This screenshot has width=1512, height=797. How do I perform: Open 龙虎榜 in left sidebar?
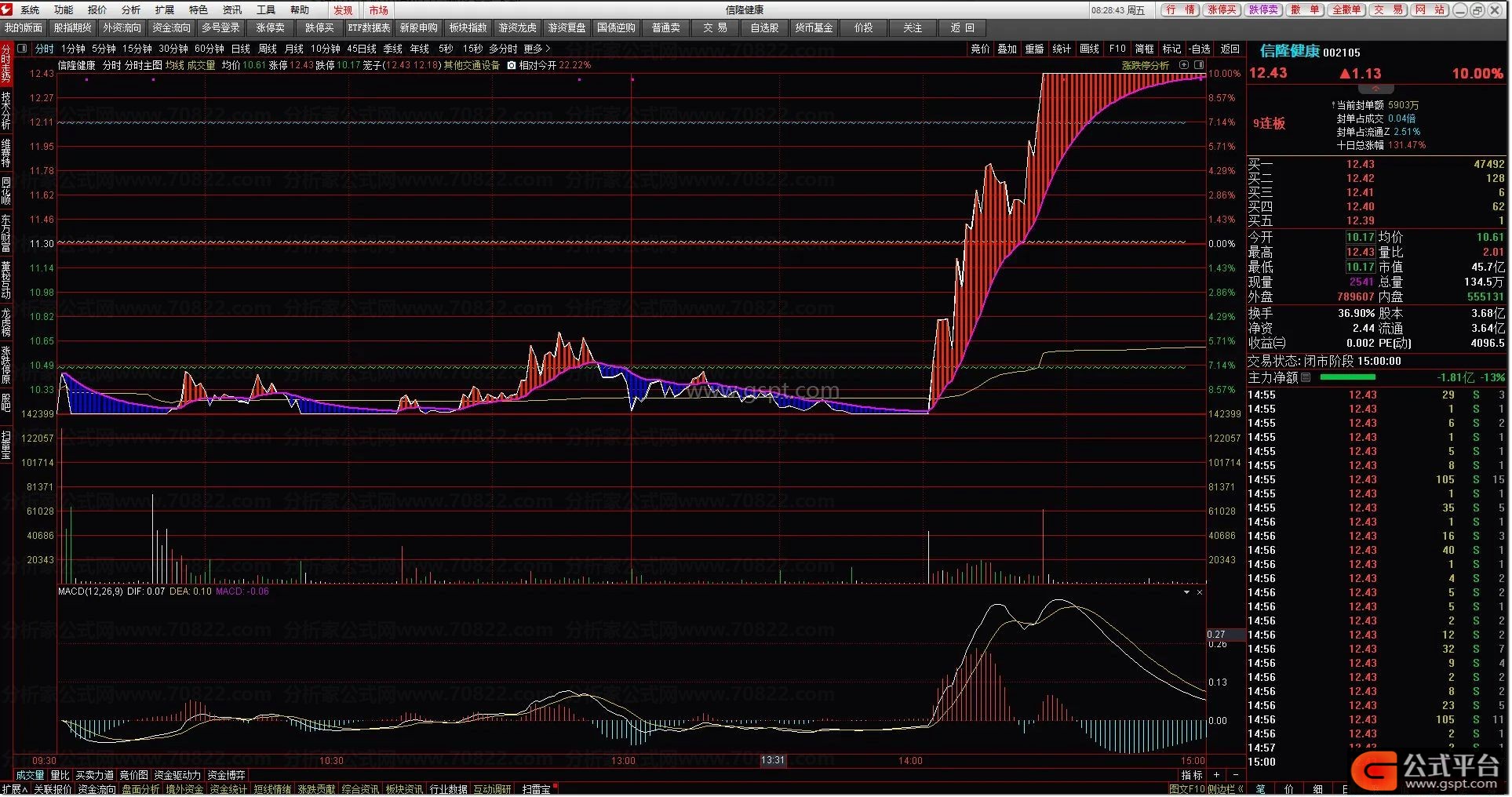6,322
